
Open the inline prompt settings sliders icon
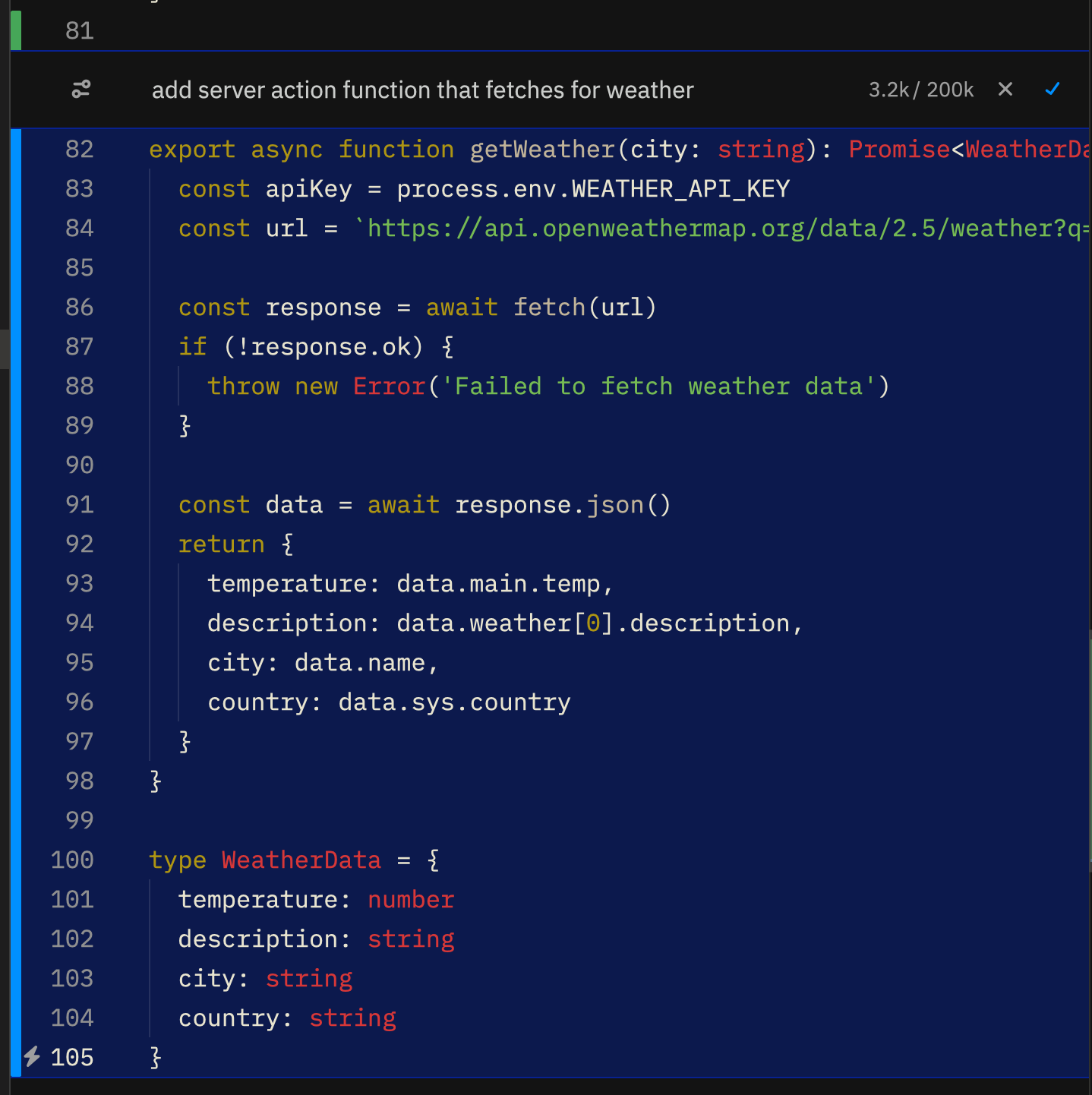point(81,90)
